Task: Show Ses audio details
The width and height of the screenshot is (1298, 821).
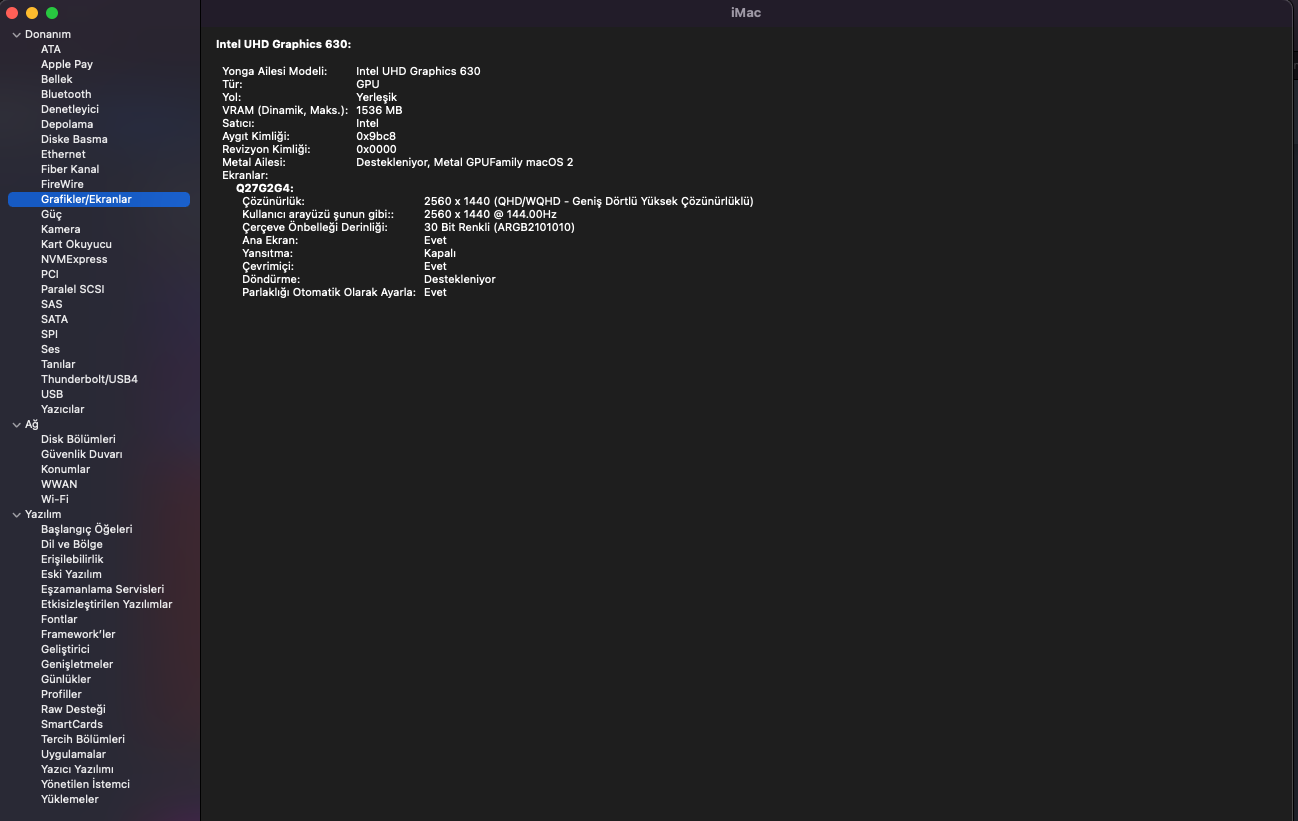Action: click(51, 349)
